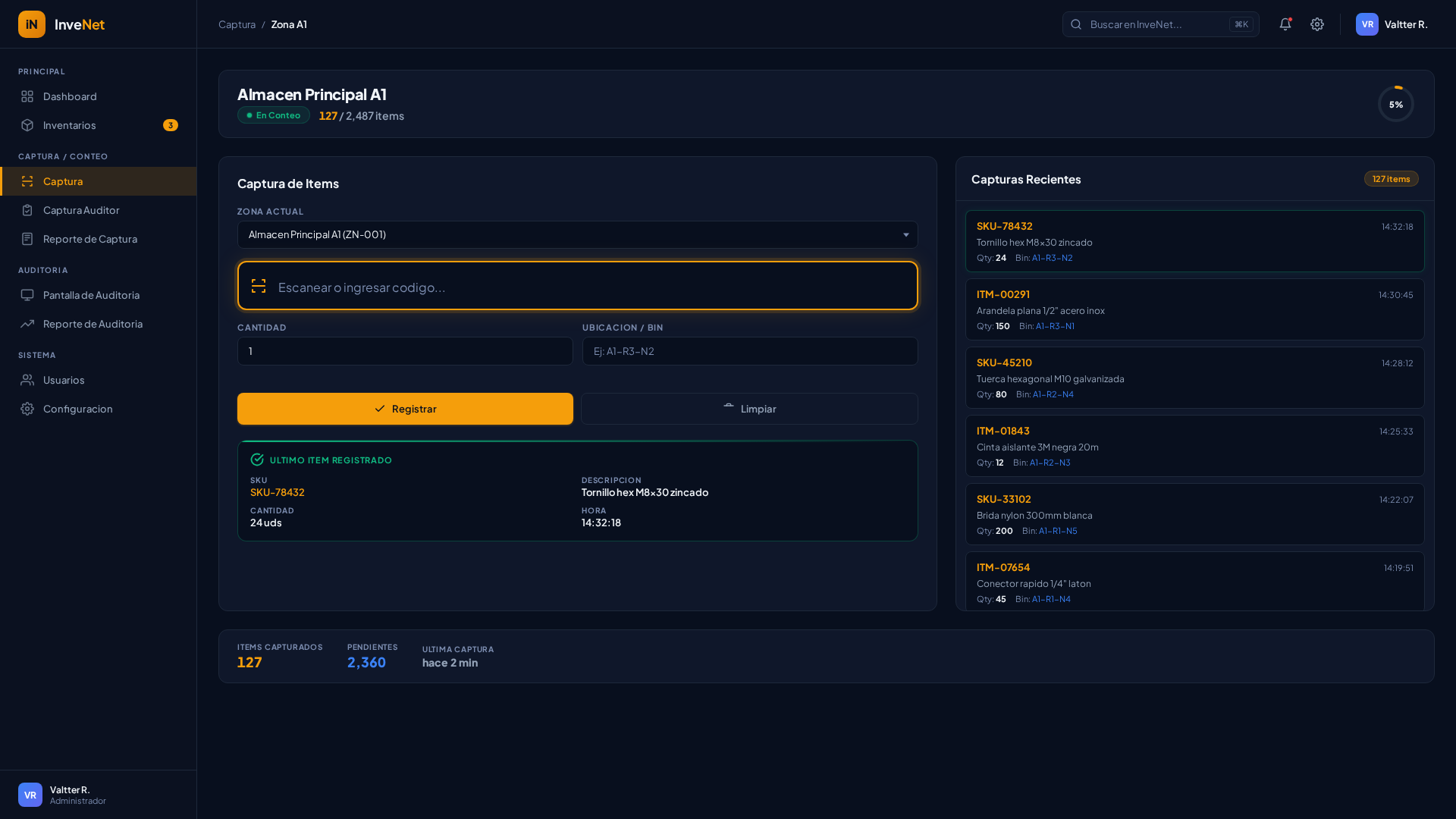1456x819 pixels.
Task: Click the 5% progress ring
Action: point(1395,104)
